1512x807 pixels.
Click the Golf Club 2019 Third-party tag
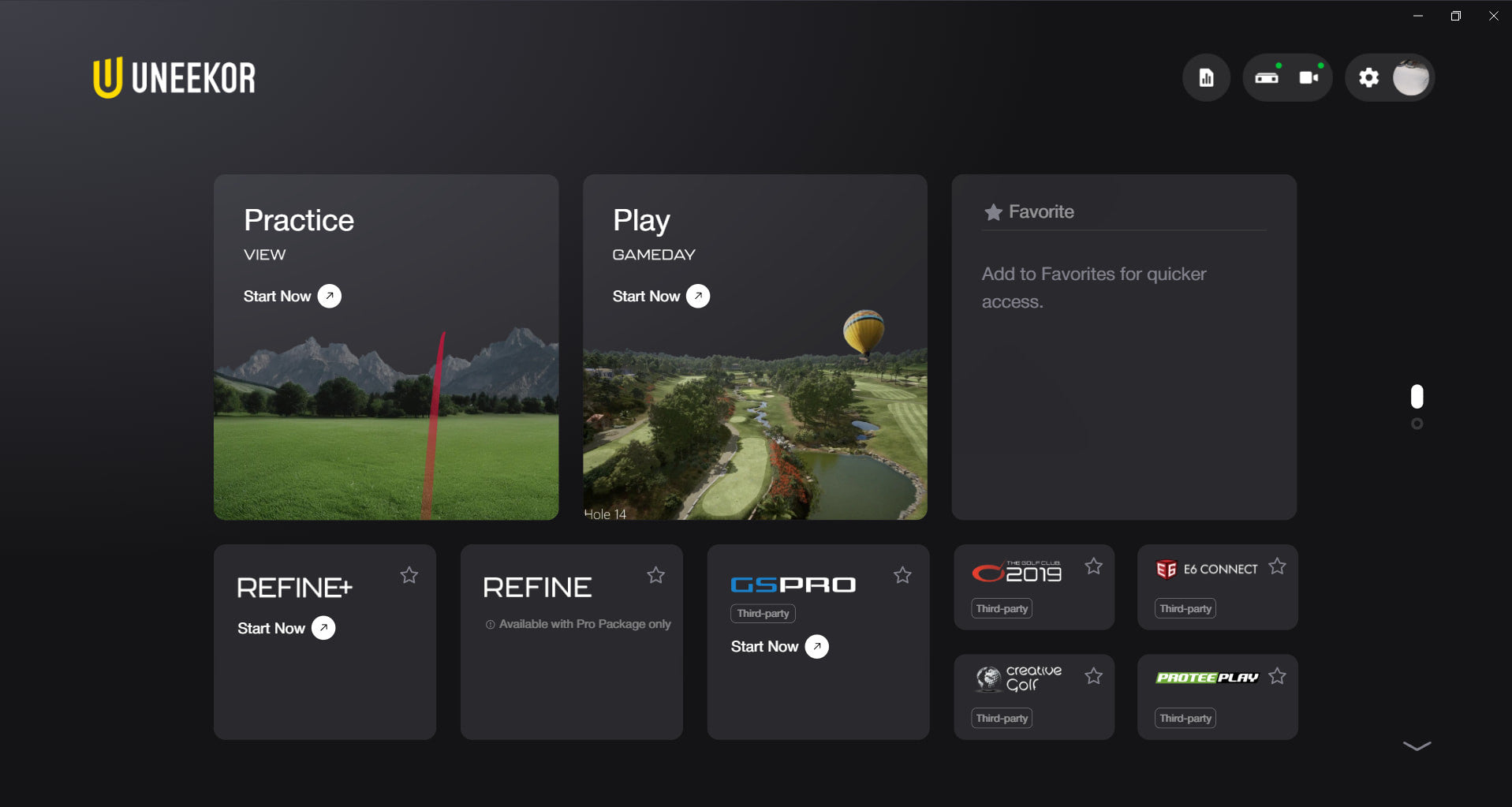(1002, 608)
